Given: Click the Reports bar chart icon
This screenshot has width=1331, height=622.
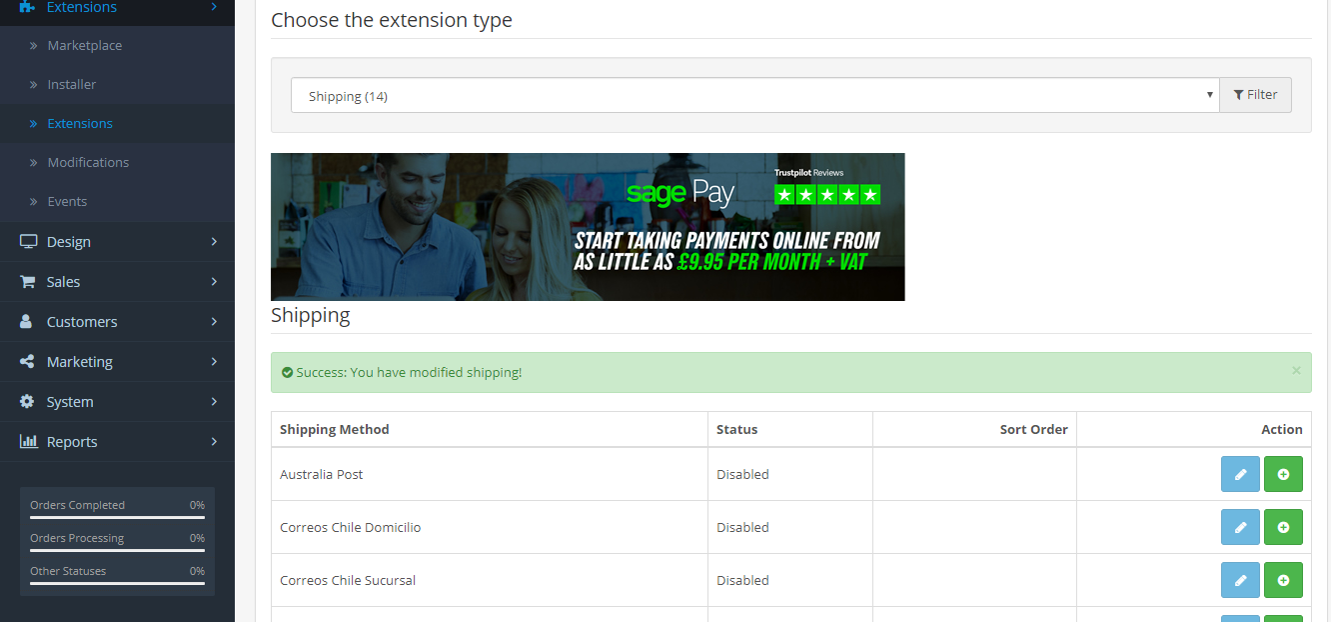Looking at the screenshot, I should [29, 442].
